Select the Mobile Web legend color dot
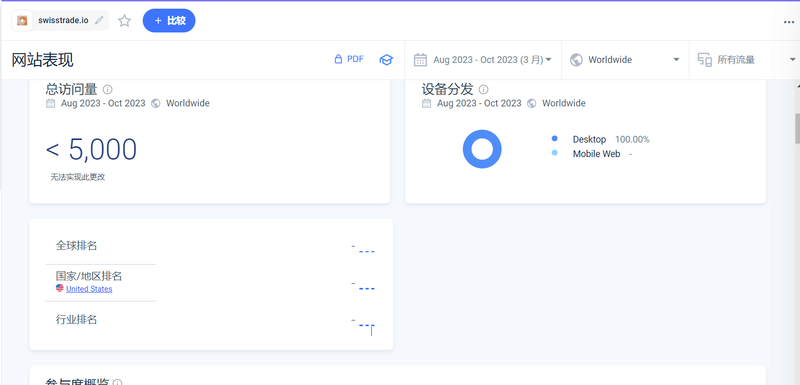The height and width of the screenshot is (385, 800). click(x=555, y=153)
